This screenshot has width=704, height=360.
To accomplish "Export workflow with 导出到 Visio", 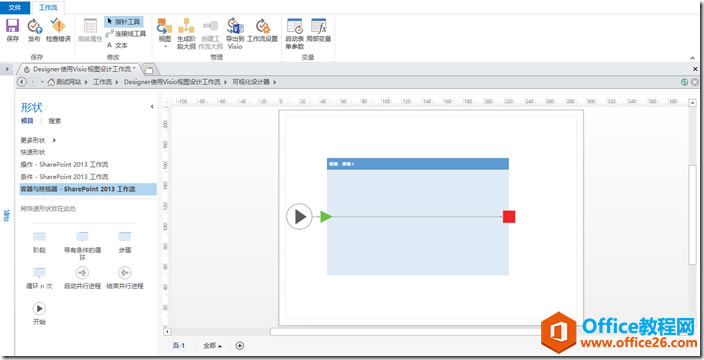I will [x=234, y=34].
